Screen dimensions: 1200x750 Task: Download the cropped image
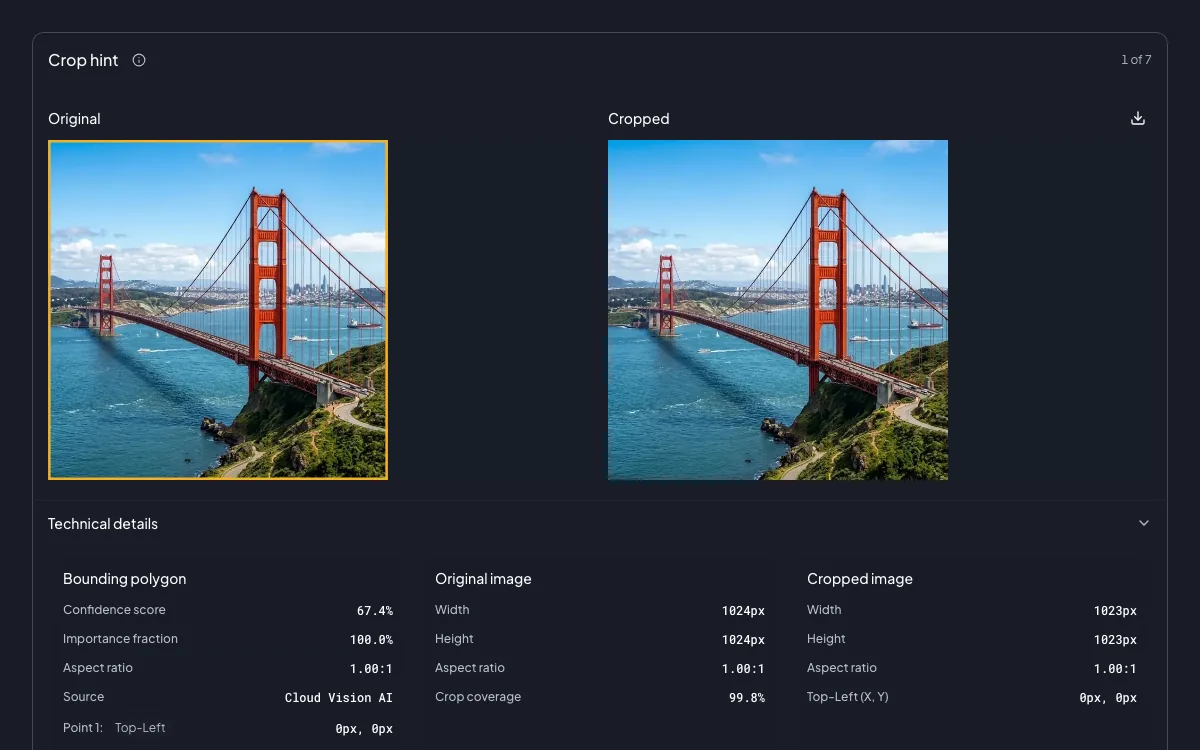pos(1137,118)
